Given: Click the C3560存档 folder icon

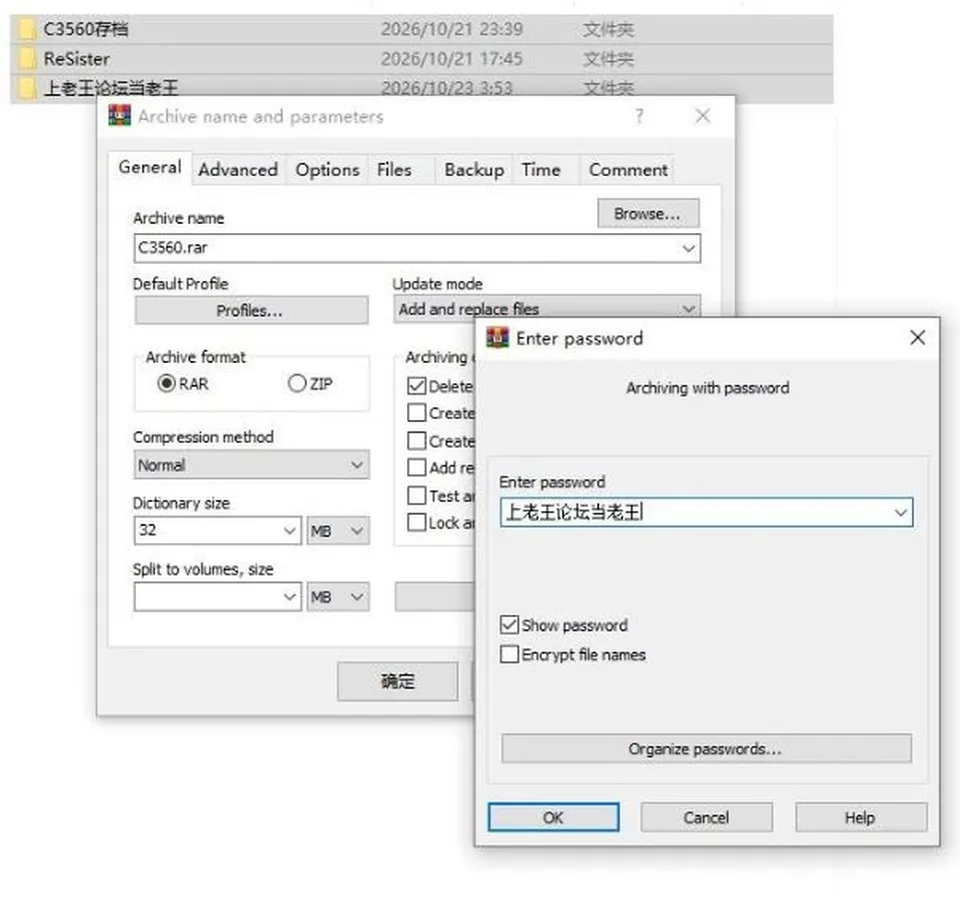Looking at the screenshot, I should pos(26,29).
